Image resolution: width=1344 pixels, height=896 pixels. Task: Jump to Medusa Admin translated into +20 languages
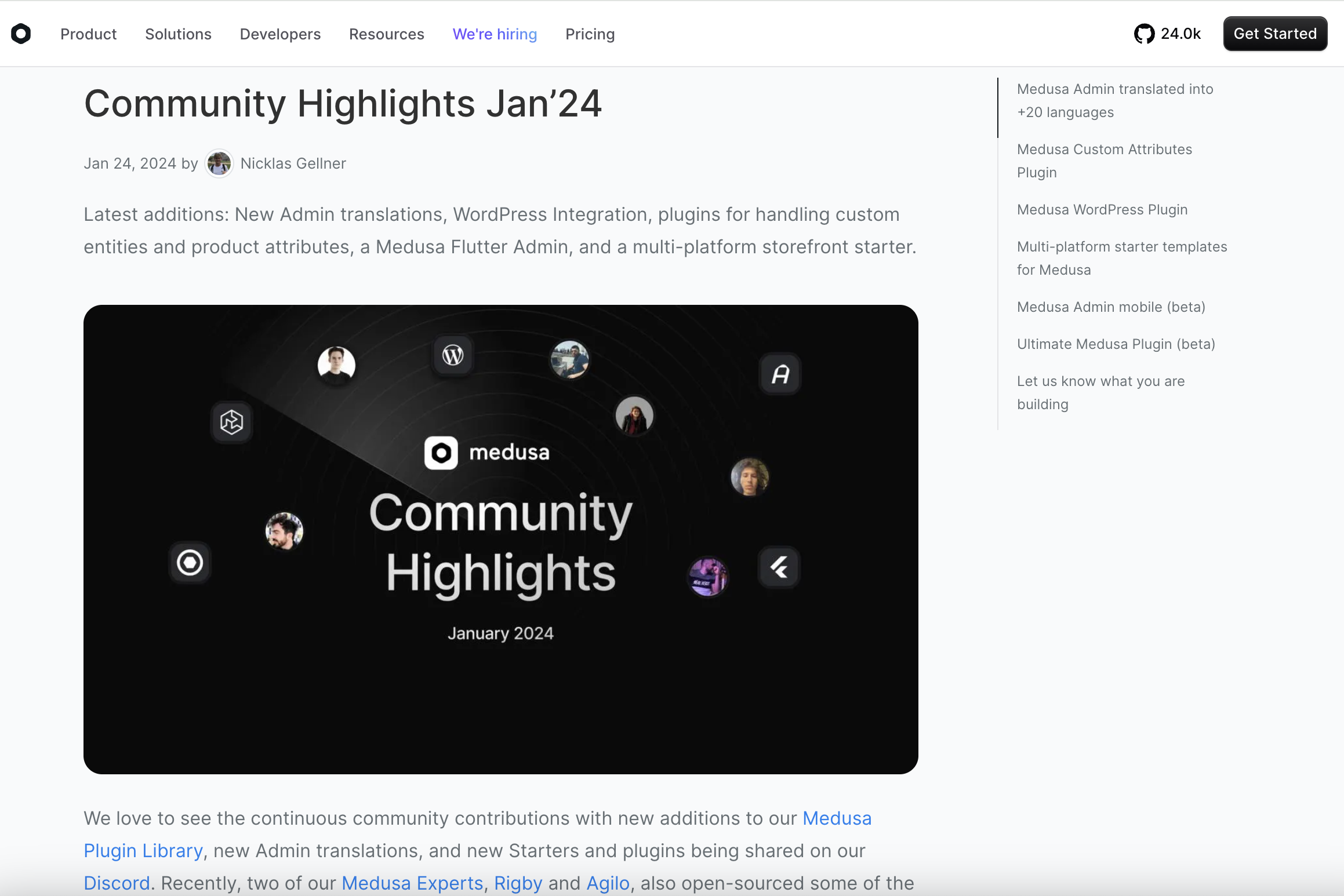coord(1115,101)
